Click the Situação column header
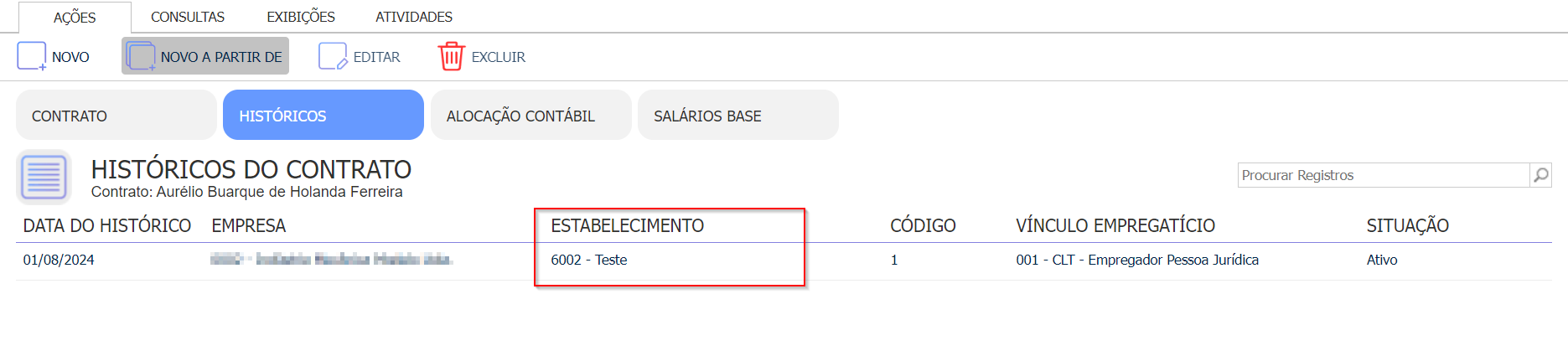The width and height of the screenshot is (1568, 356). 1408,225
